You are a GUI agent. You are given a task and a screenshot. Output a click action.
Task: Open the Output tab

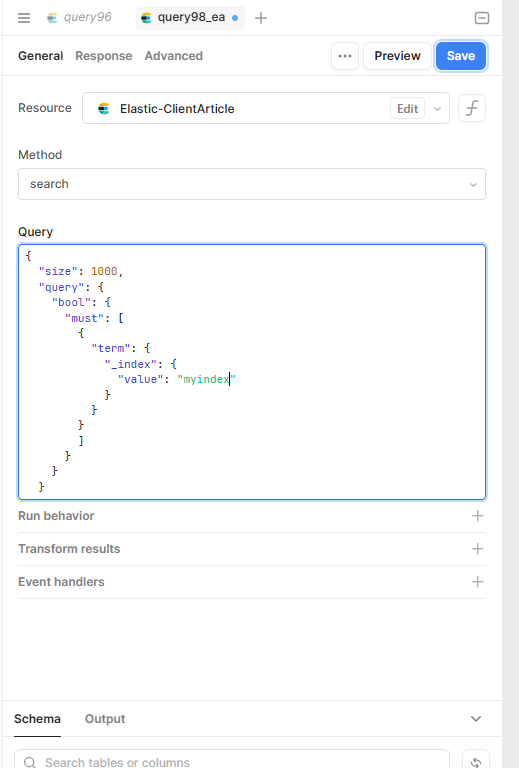coord(105,719)
